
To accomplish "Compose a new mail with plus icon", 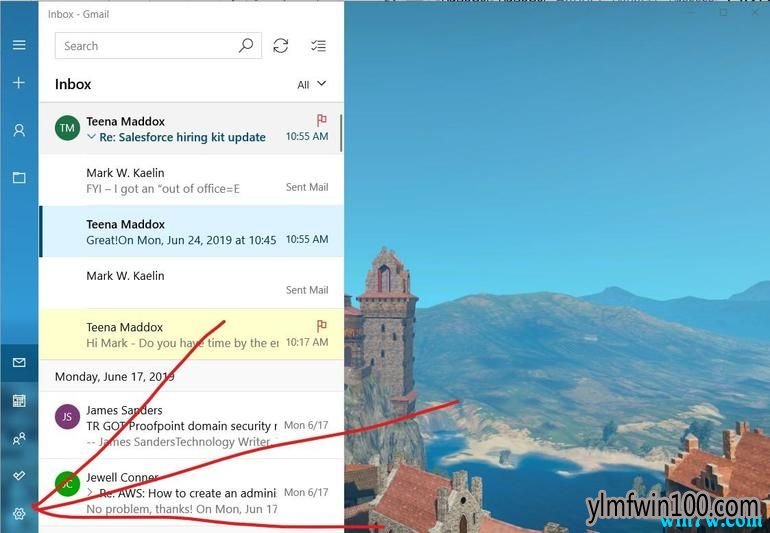I will [19, 83].
